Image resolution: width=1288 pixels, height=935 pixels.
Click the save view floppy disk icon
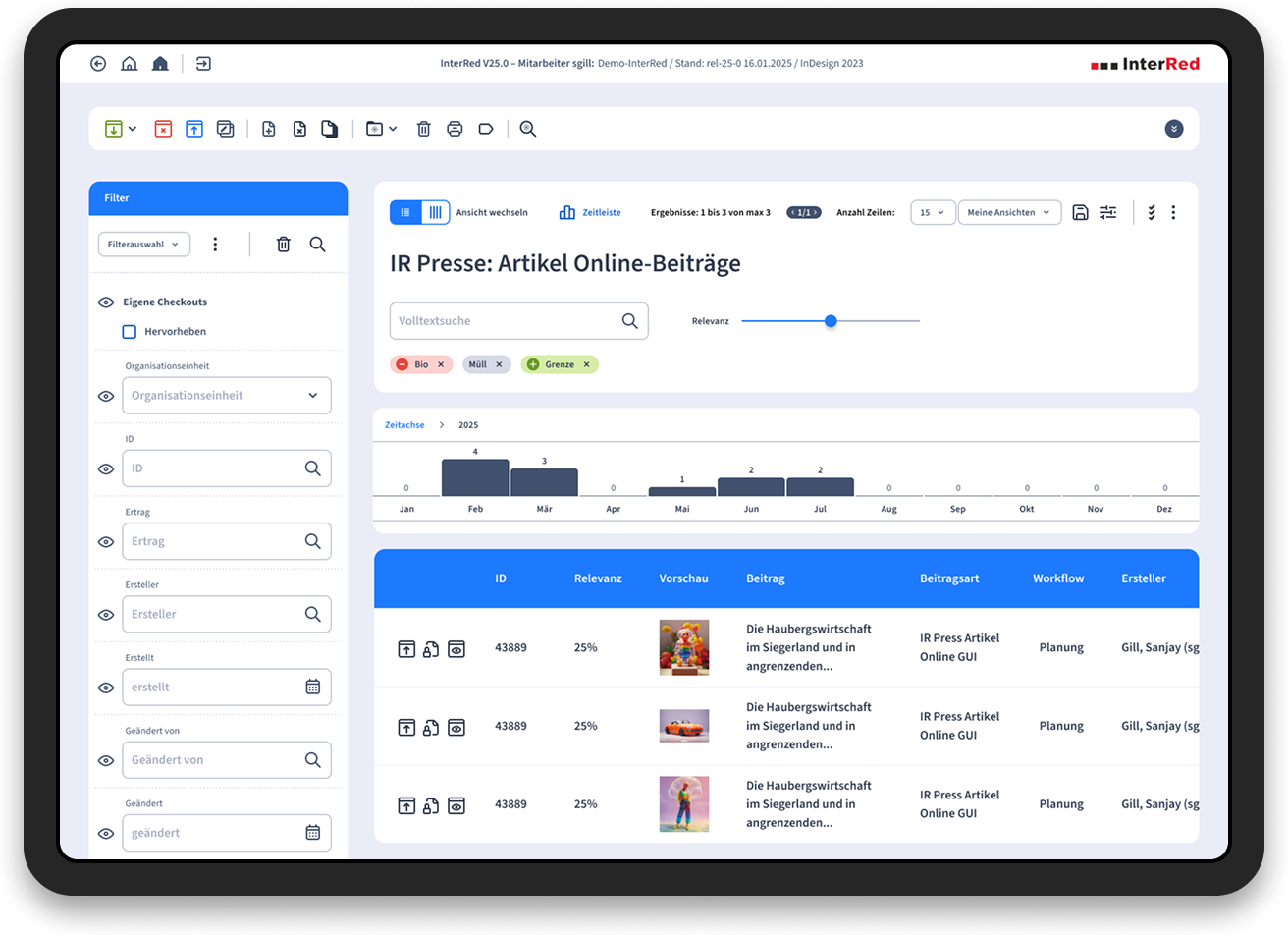coord(1080,212)
